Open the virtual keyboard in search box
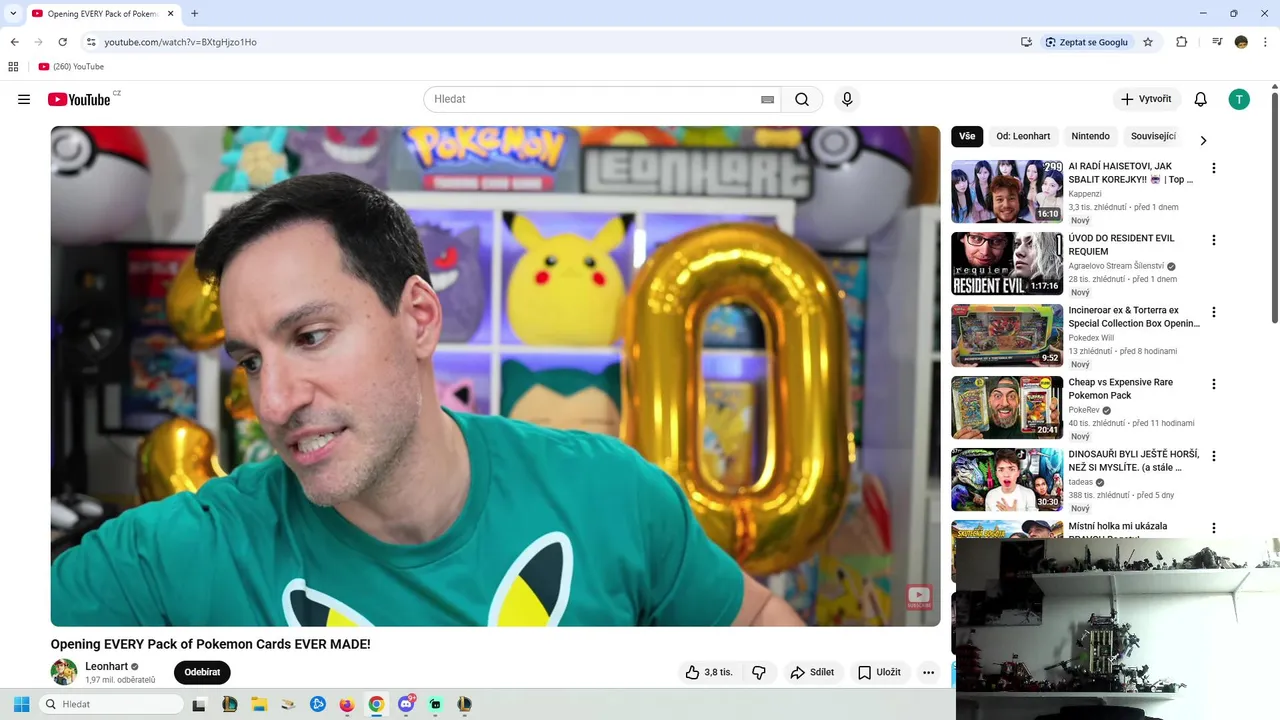The height and width of the screenshot is (720, 1280). [x=767, y=99]
